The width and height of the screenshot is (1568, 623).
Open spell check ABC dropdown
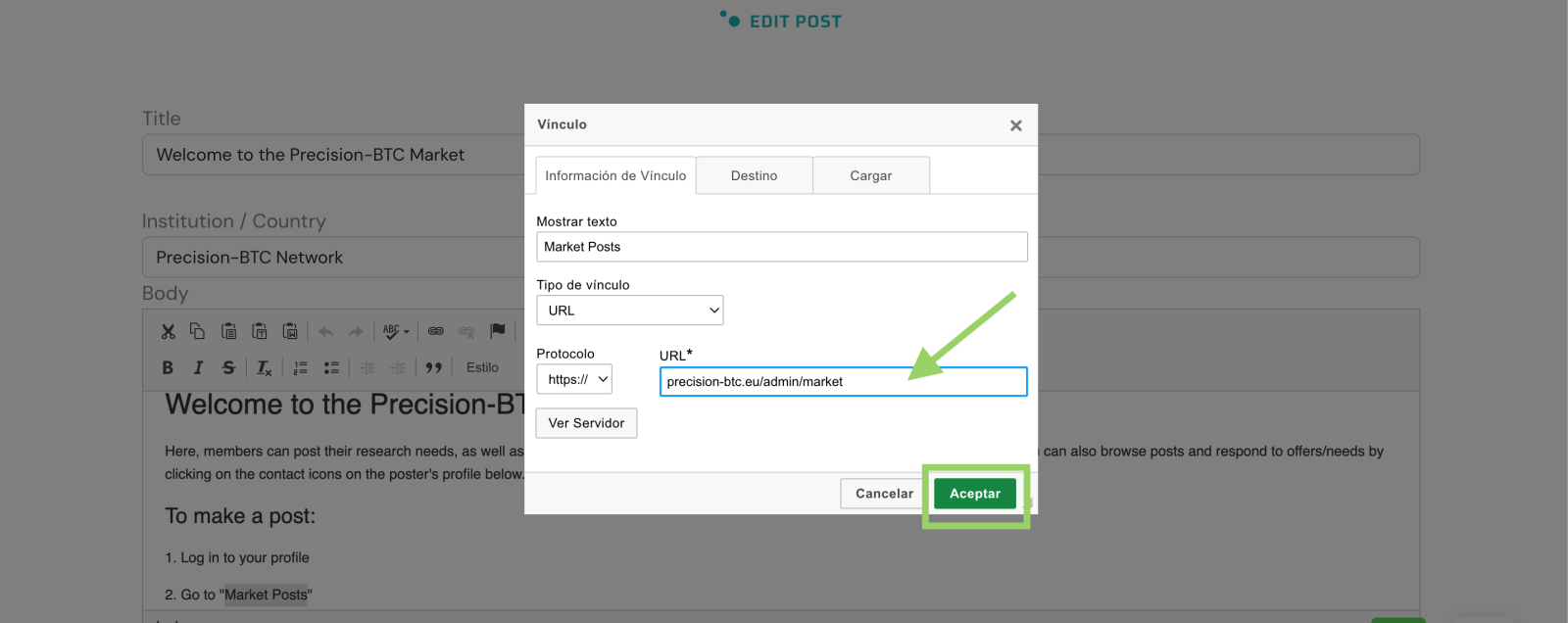click(x=396, y=331)
